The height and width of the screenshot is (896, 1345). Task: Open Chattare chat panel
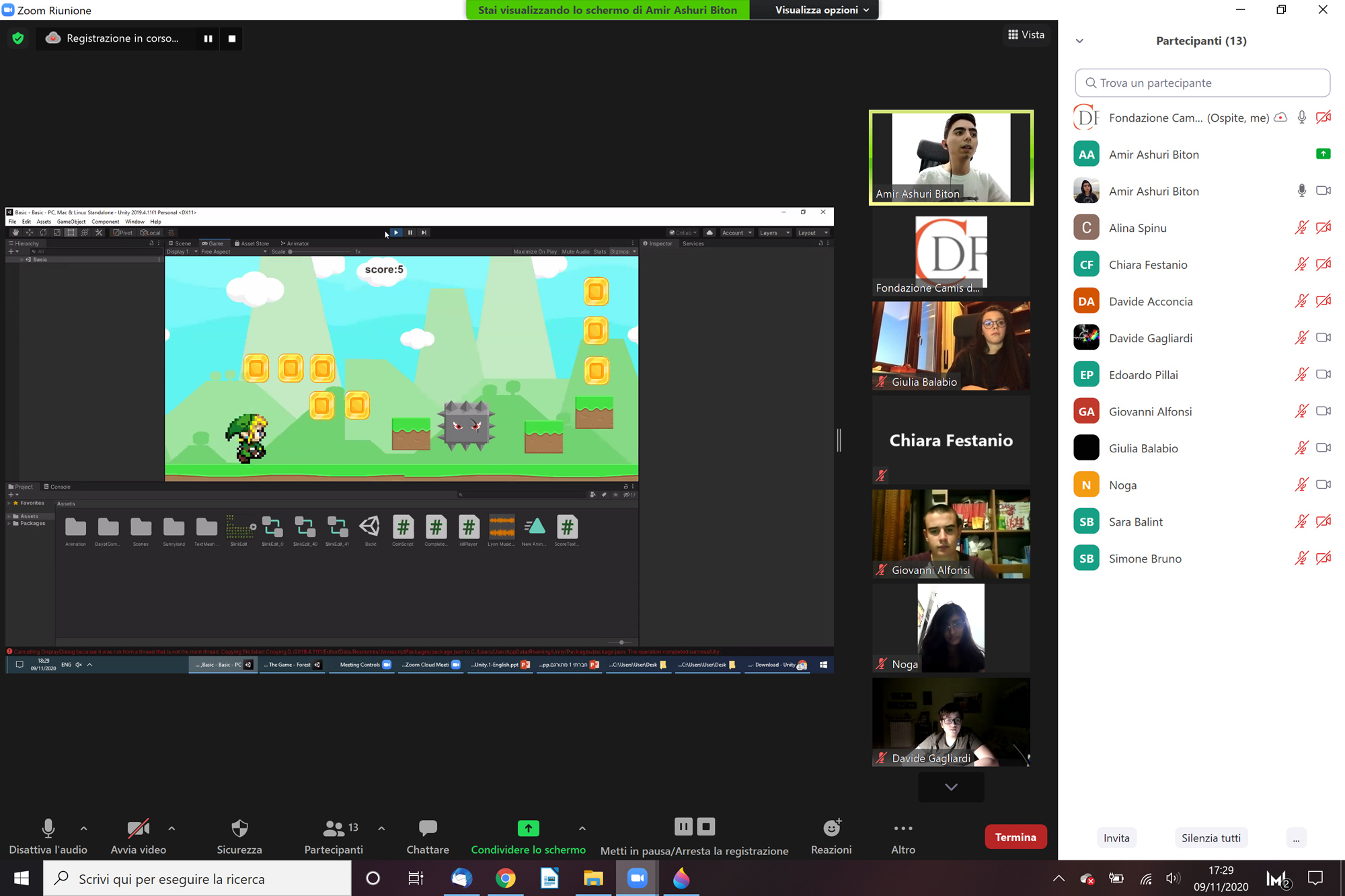click(x=428, y=837)
